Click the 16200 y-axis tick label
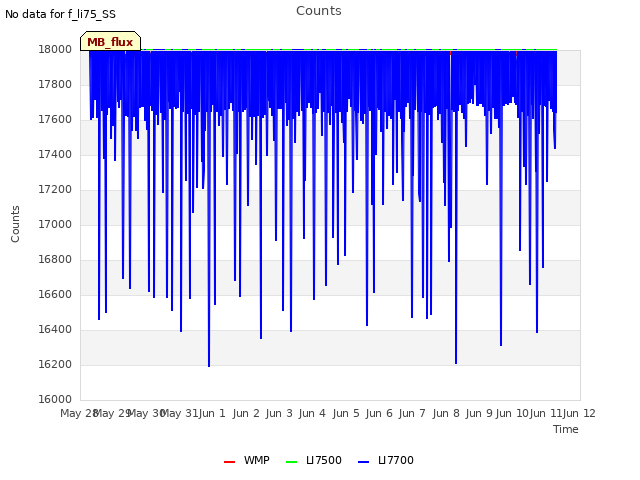Image resolution: width=640 pixels, height=480 pixels. point(55,364)
